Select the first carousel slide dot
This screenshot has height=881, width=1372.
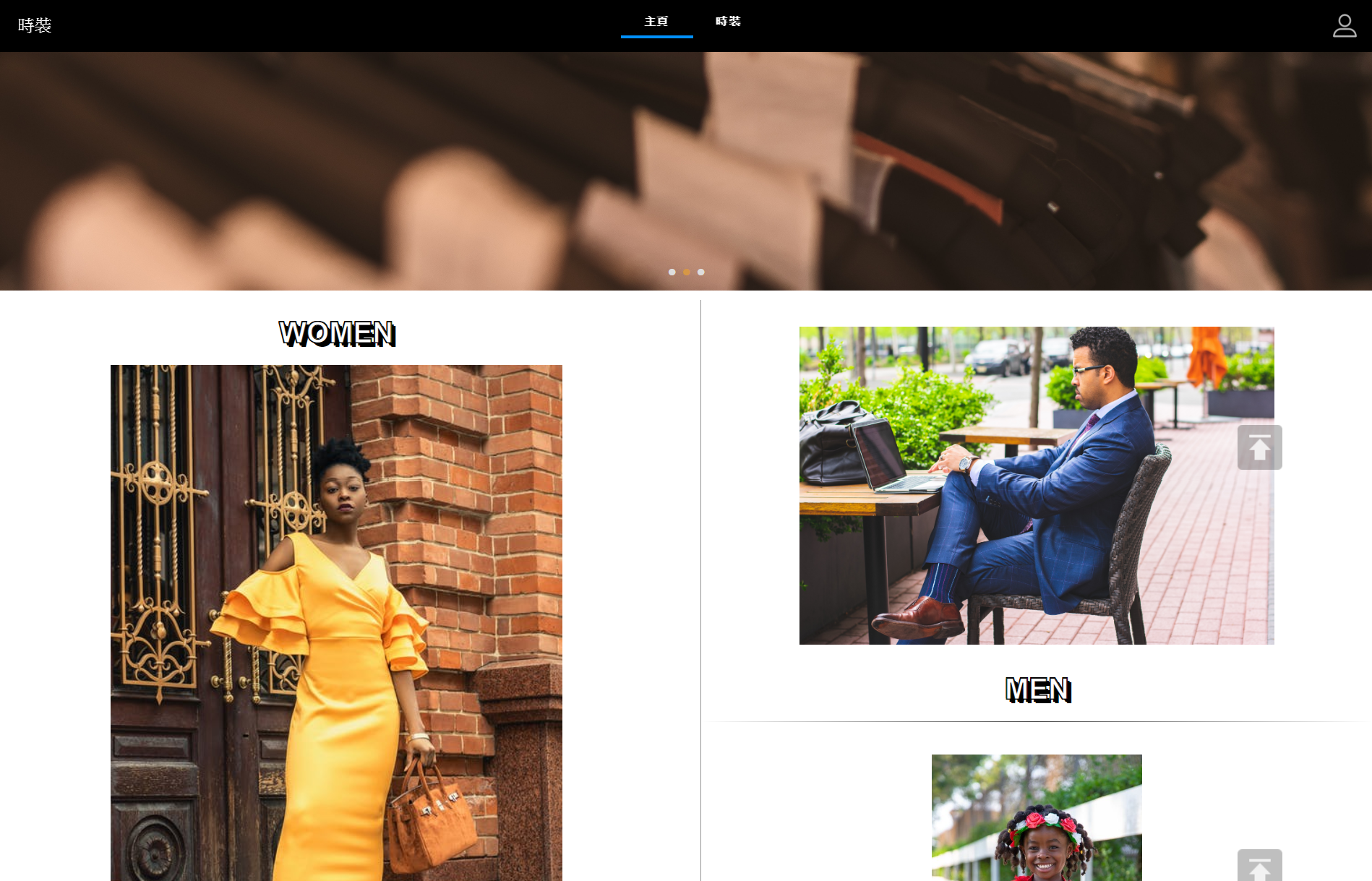[x=672, y=272]
